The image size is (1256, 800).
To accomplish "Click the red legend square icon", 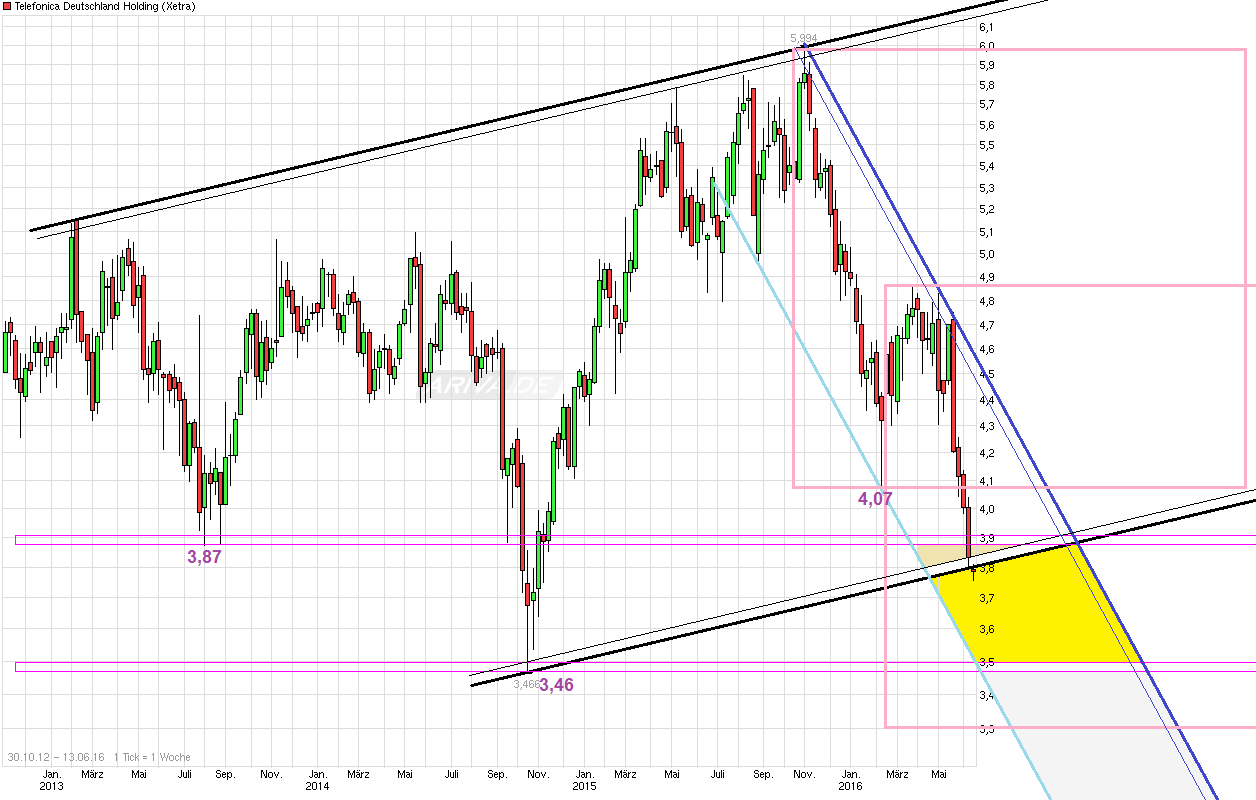I will [x=6, y=6].
